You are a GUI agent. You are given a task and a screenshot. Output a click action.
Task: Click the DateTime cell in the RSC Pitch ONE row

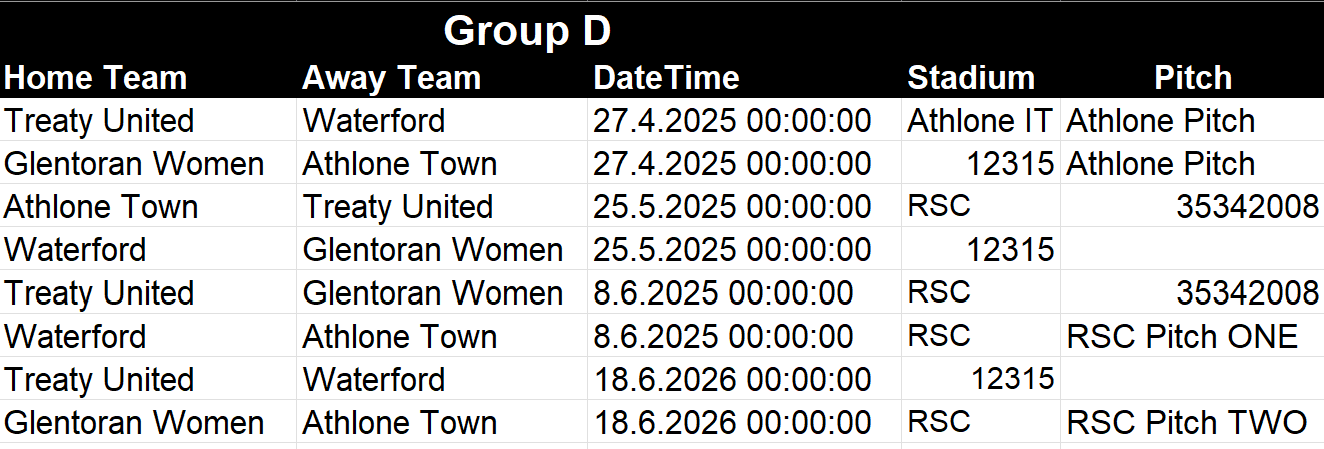coord(723,337)
